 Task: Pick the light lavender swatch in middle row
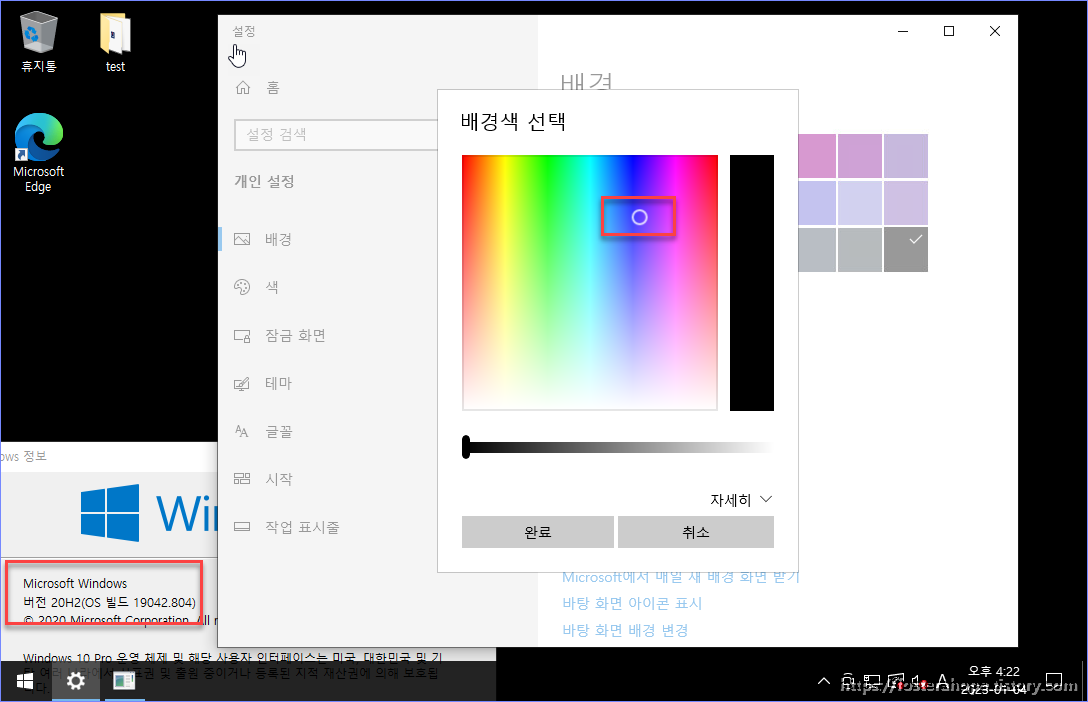tap(860, 203)
